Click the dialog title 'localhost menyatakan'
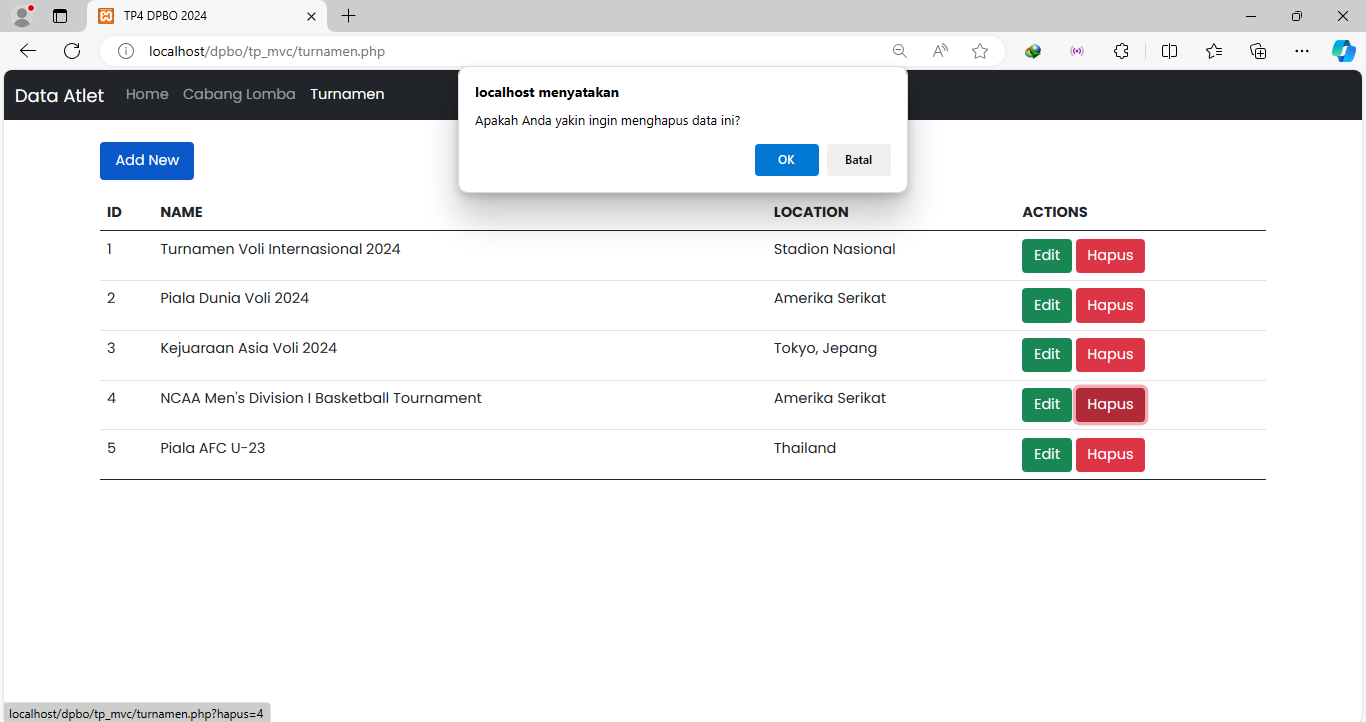The height and width of the screenshot is (722, 1366). click(547, 93)
